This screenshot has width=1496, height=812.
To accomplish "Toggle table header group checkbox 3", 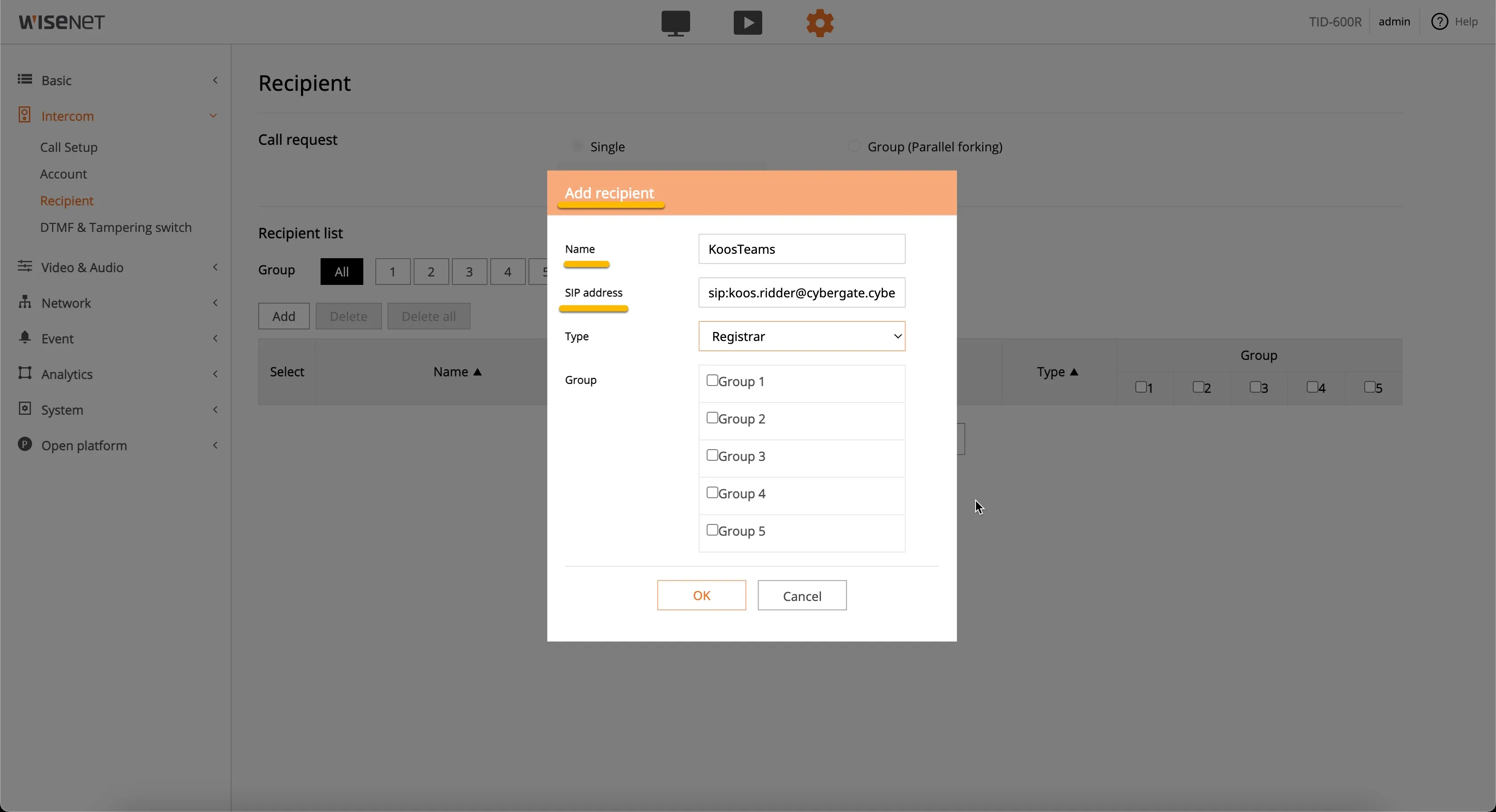I will [1256, 387].
